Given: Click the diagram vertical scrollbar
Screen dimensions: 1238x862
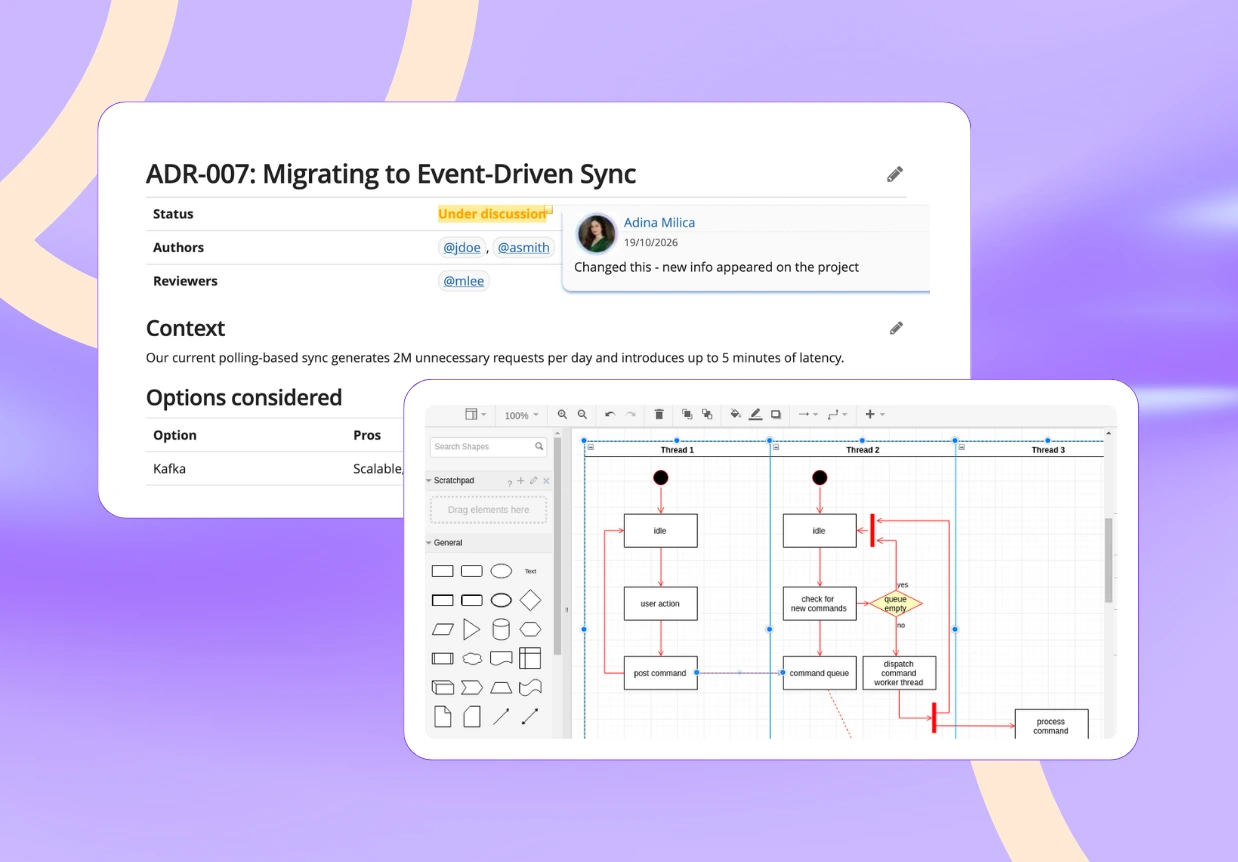Looking at the screenshot, I should [x=1108, y=560].
